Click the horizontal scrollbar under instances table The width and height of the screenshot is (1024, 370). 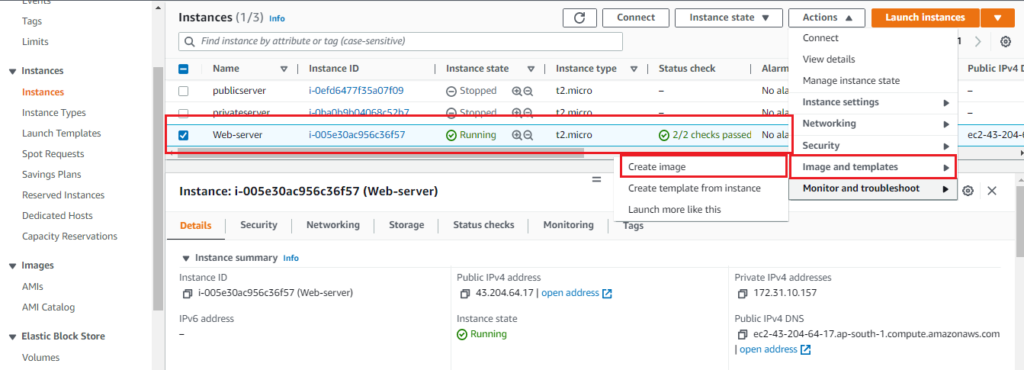click(380, 153)
